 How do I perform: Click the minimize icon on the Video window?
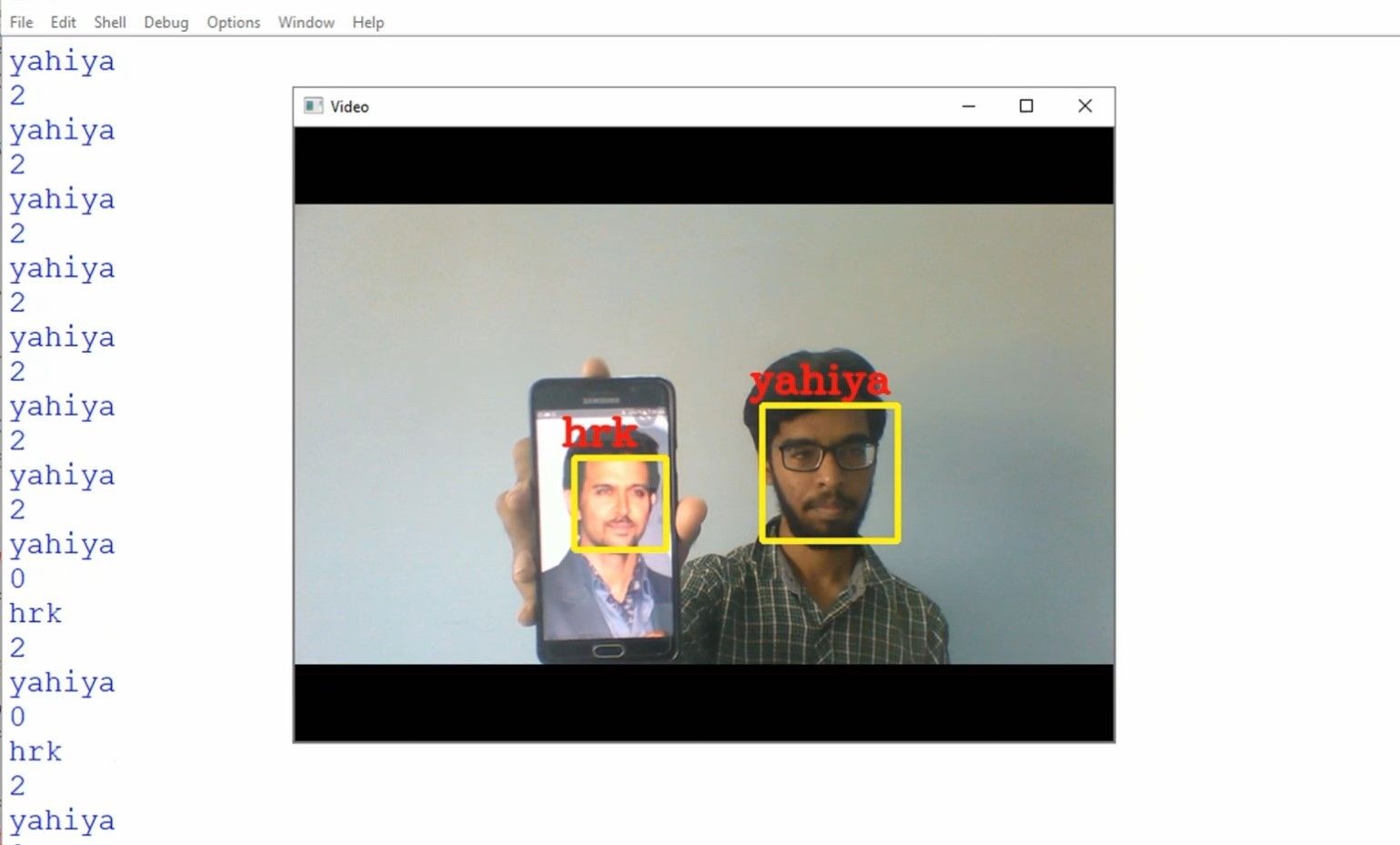pyautogui.click(x=968, y=106)
